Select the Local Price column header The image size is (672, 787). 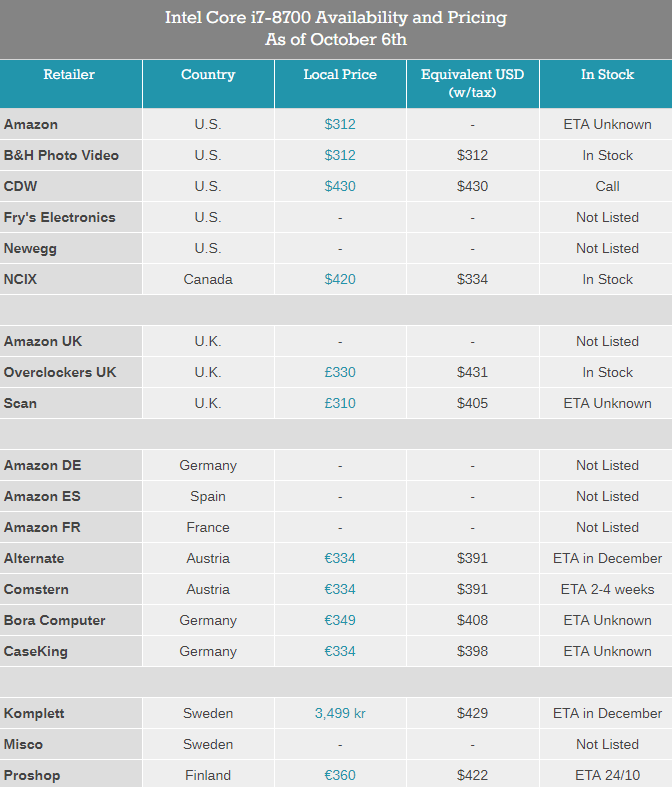coord(340,84)
